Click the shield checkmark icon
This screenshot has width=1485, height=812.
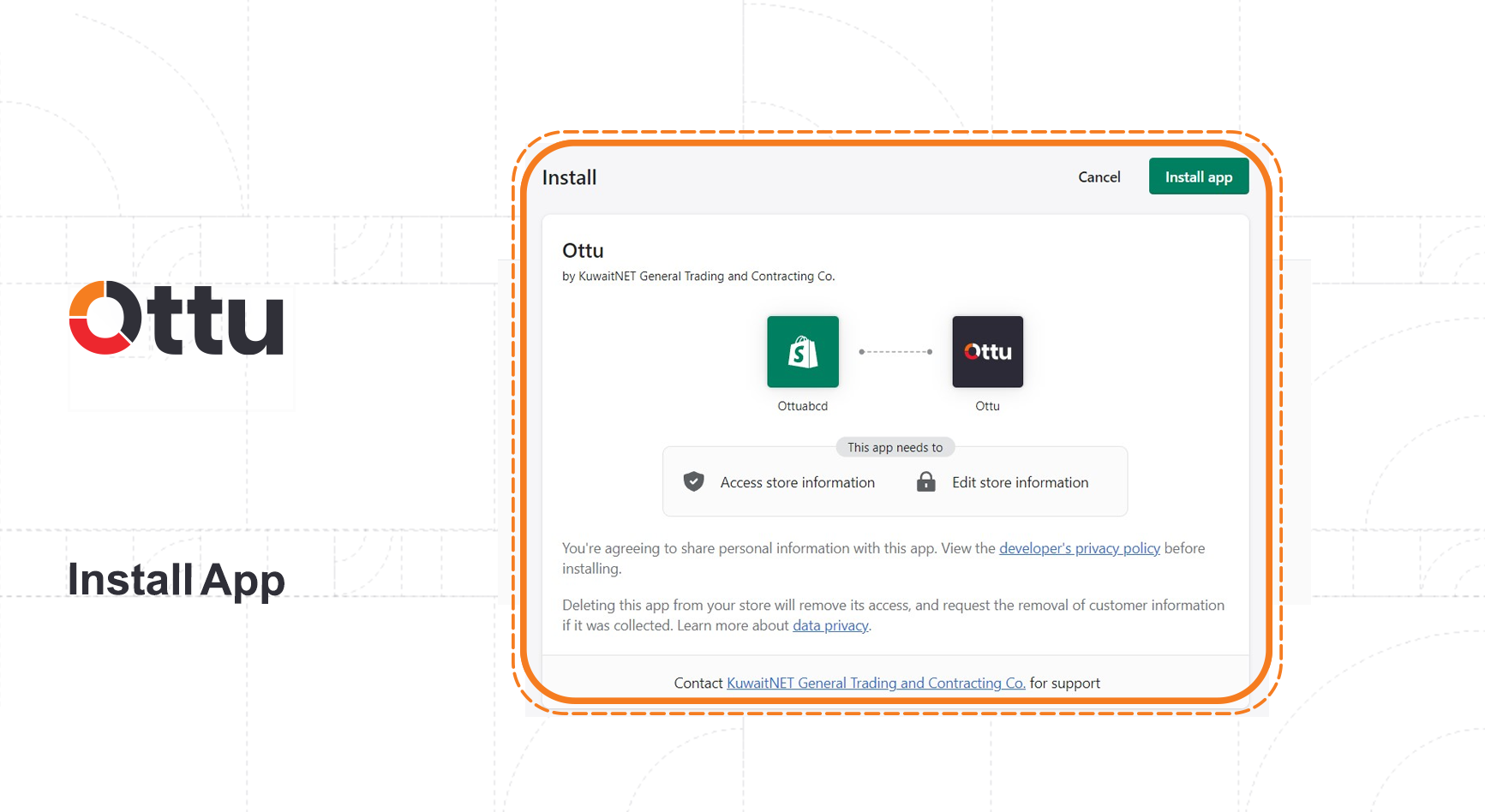693,482
